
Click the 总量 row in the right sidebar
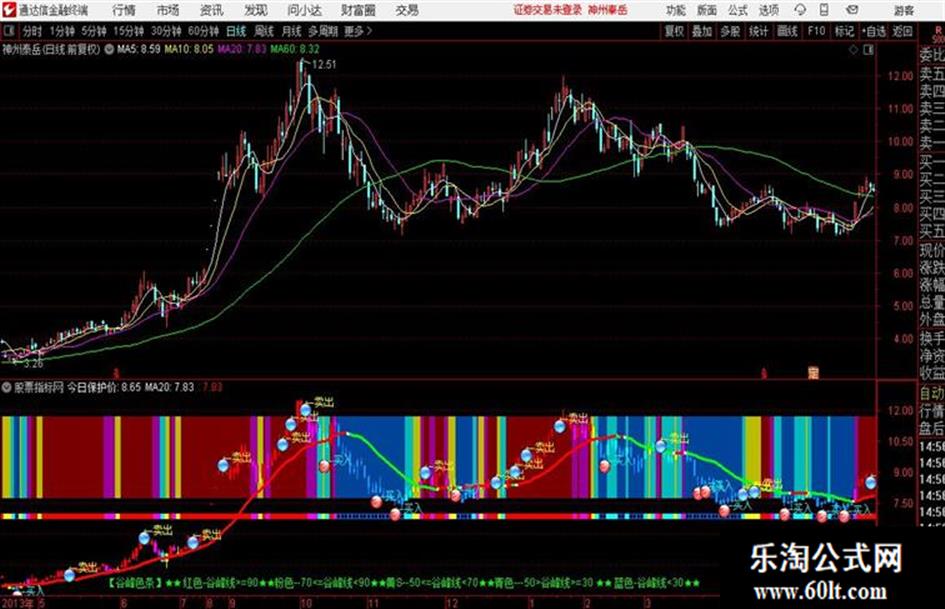(932, 303)
